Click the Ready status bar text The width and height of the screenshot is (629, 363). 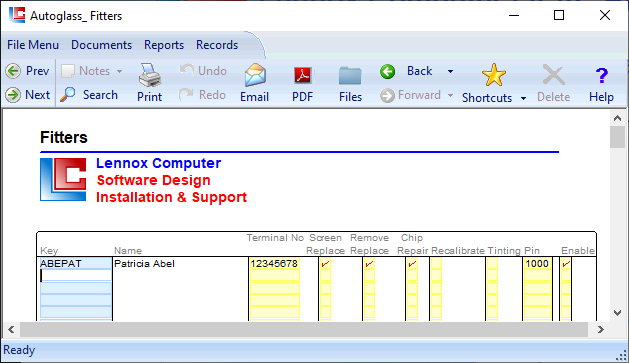pos(19,350)
